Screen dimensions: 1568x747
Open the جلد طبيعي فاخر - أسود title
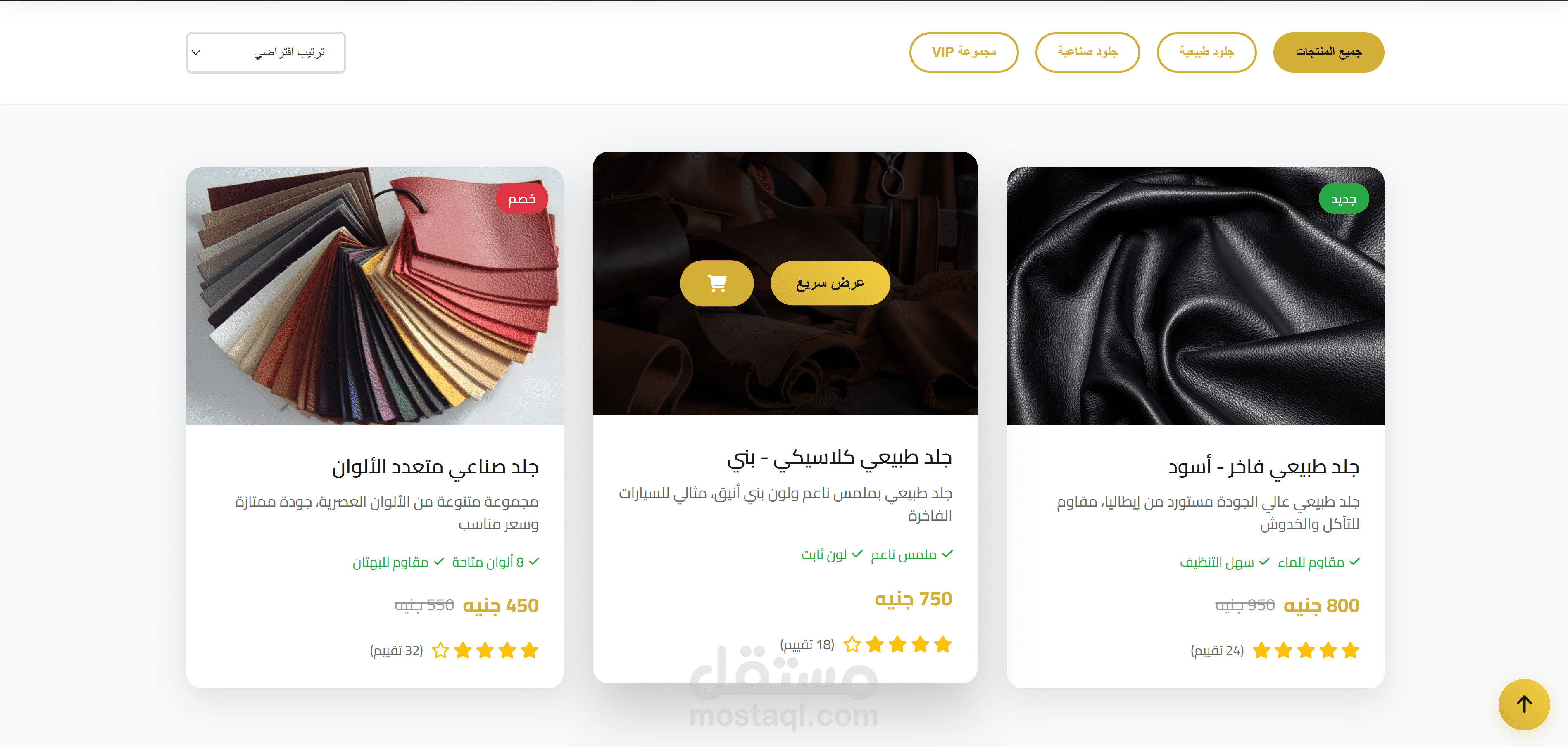pos(1263,467)
